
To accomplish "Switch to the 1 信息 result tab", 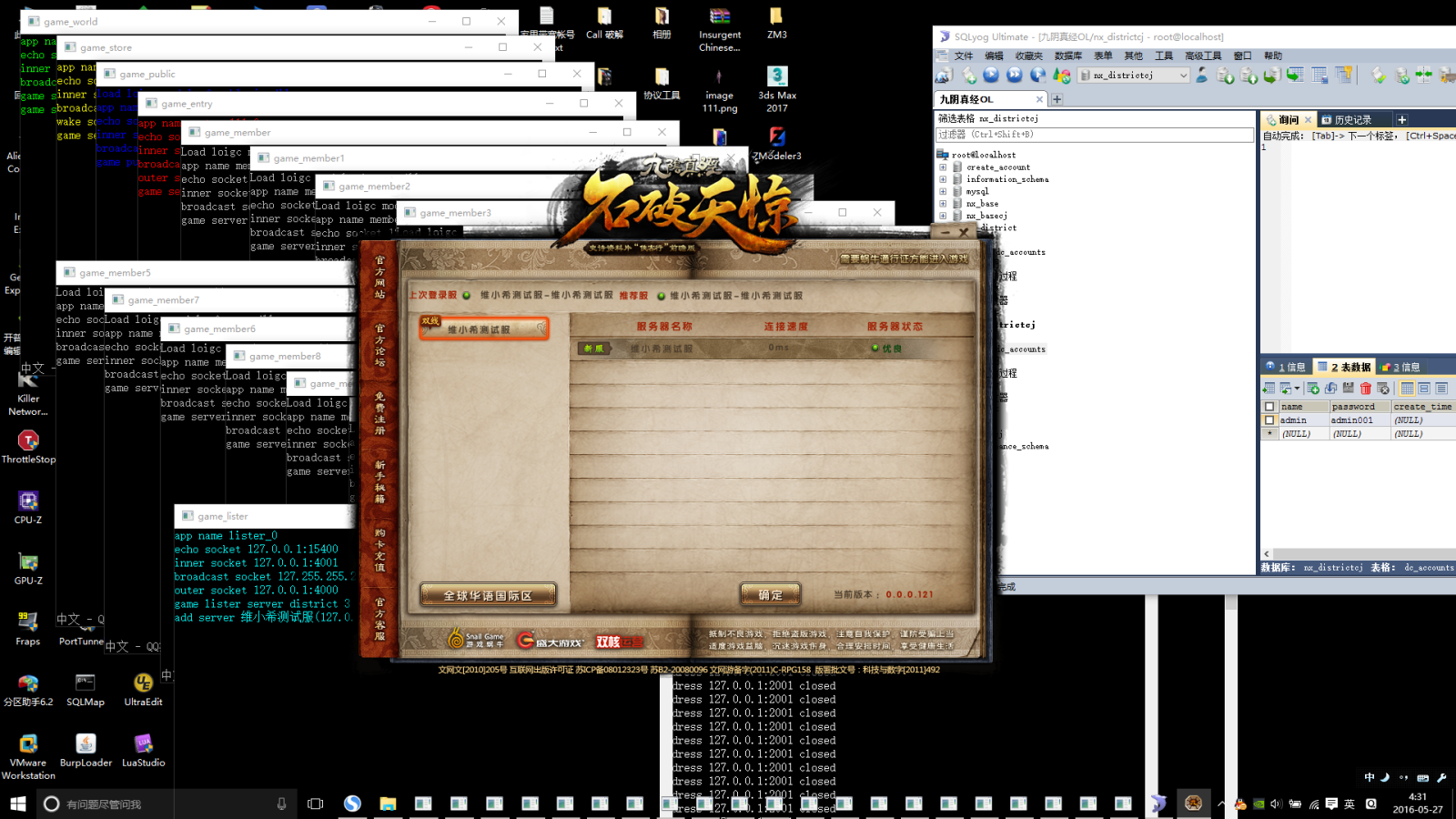I will coord(1285,367).
